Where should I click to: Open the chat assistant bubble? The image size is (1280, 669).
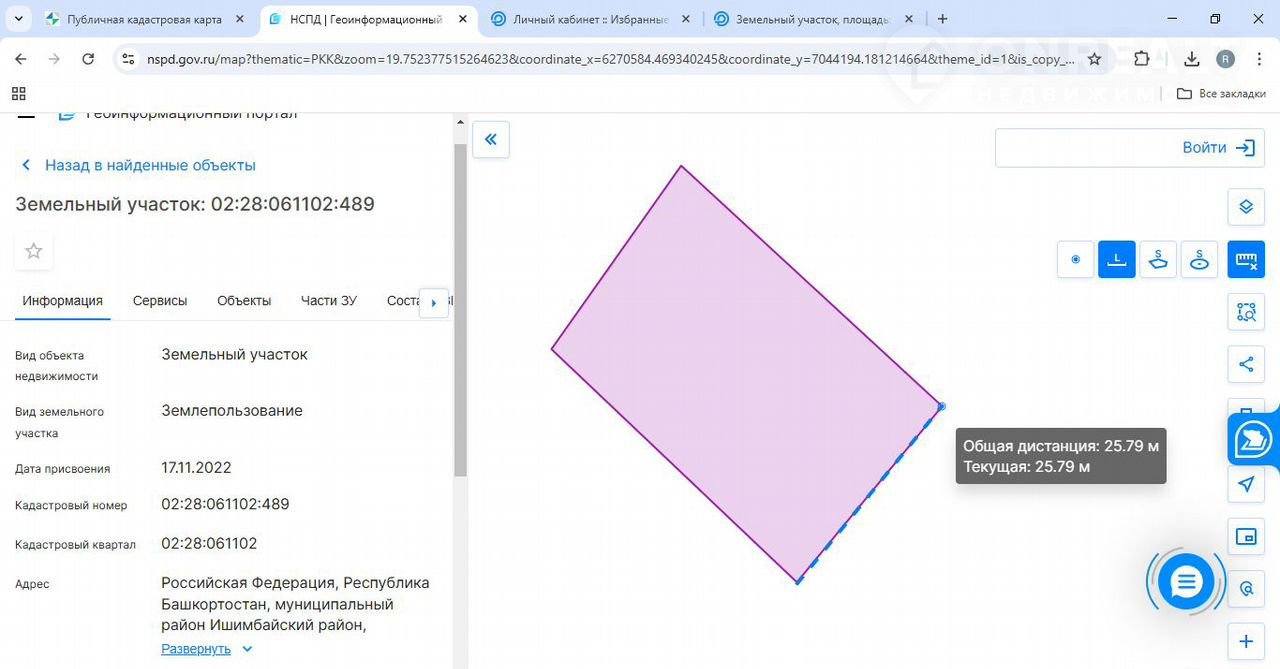point(1186,582)
